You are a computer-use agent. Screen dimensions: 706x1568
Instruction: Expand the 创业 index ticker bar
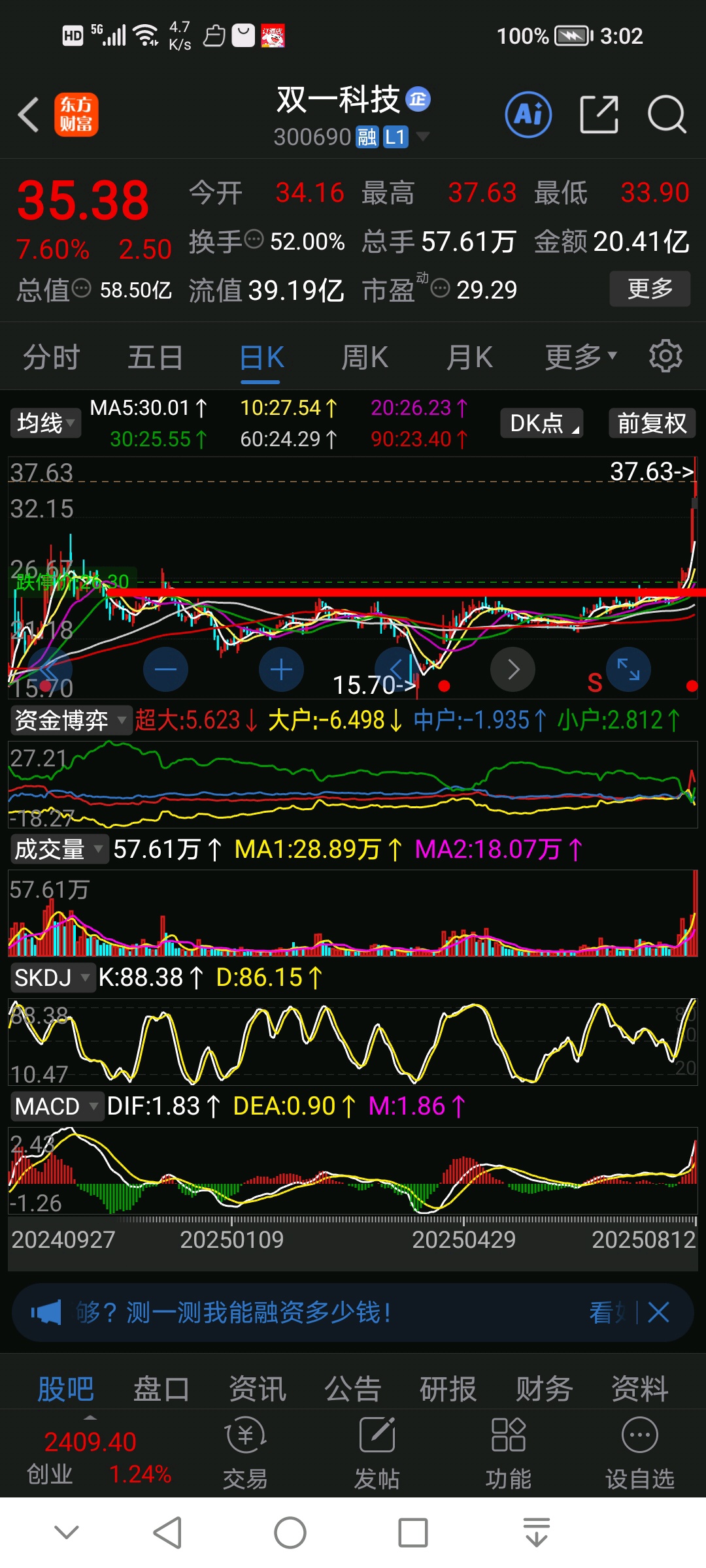tap(91, 1418)
